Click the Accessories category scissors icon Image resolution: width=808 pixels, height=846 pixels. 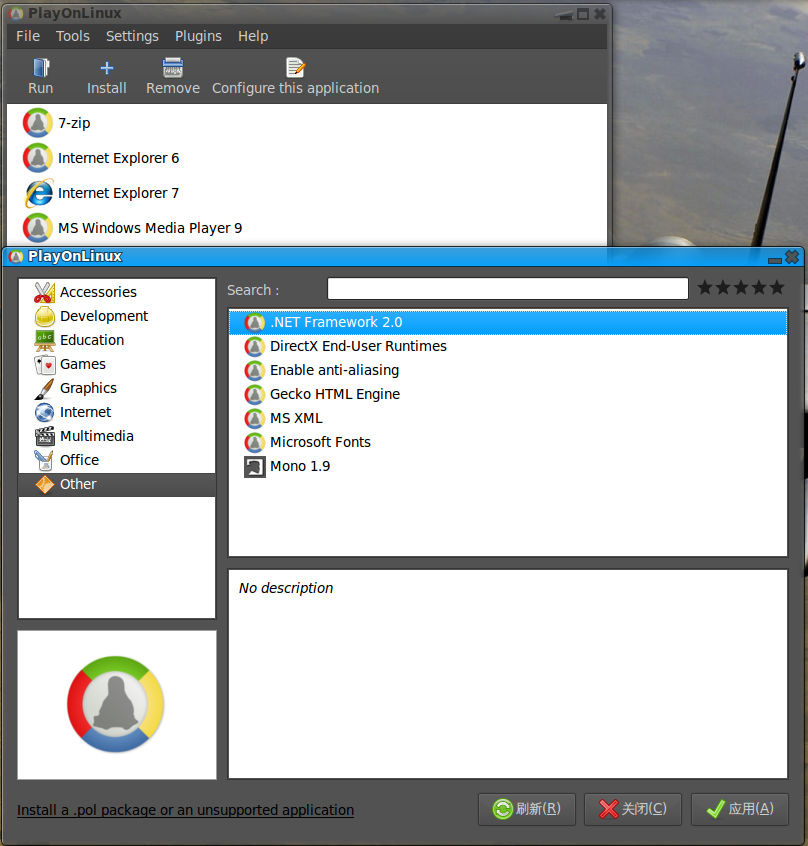pos(44,292)
